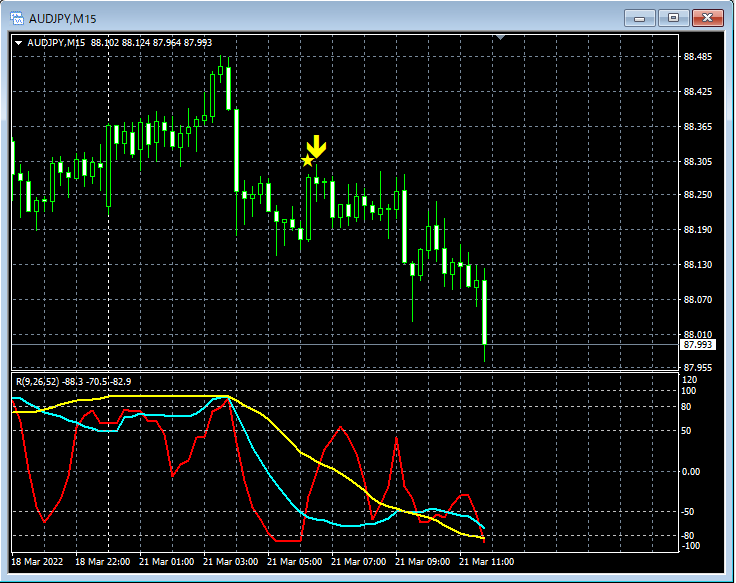Maximize the AUDJPY,M15 chart window

[673, 18]
